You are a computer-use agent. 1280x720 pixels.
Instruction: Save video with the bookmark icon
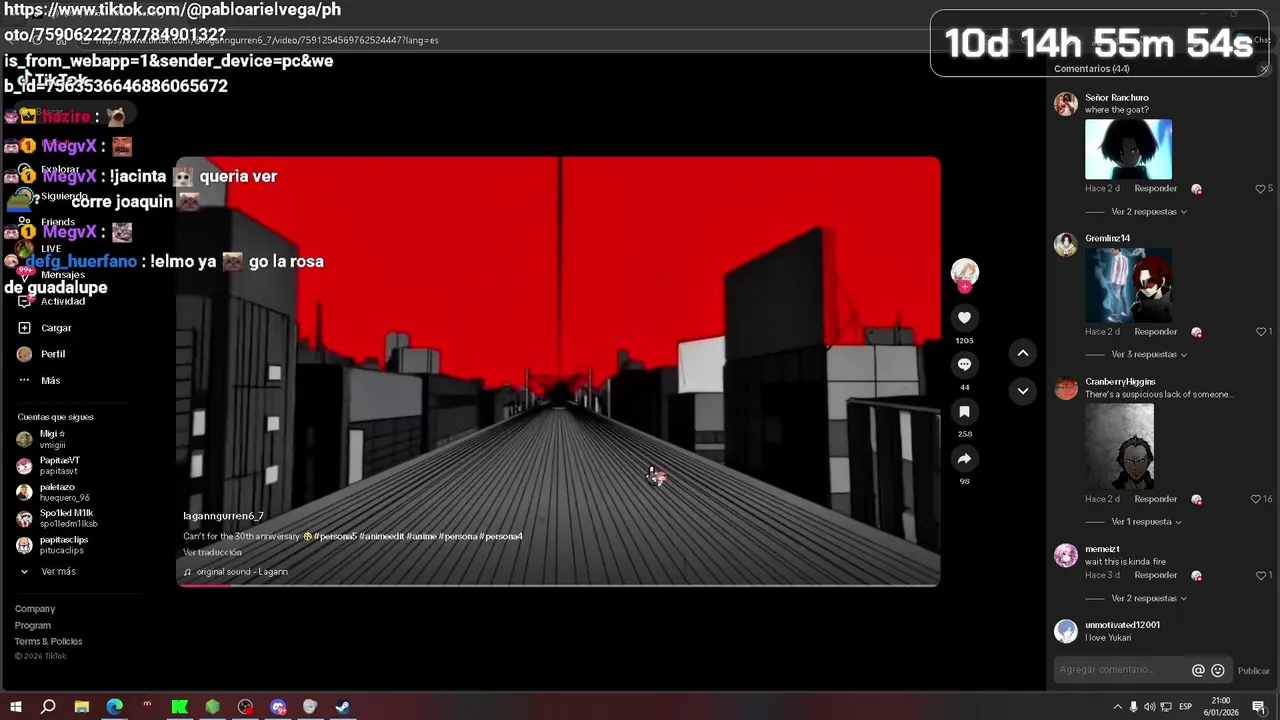(x=964, y=412)
